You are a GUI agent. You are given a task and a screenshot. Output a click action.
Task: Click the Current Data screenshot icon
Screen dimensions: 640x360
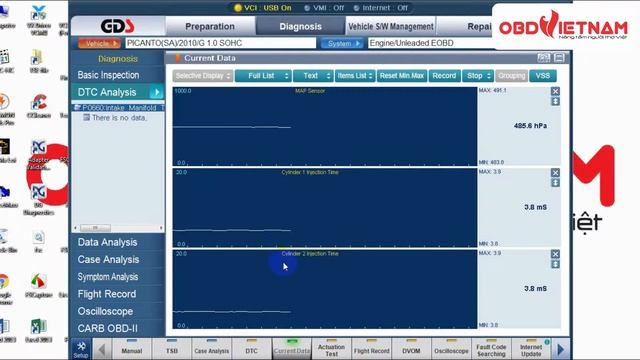pyautogui.click(x=544, y=58)
